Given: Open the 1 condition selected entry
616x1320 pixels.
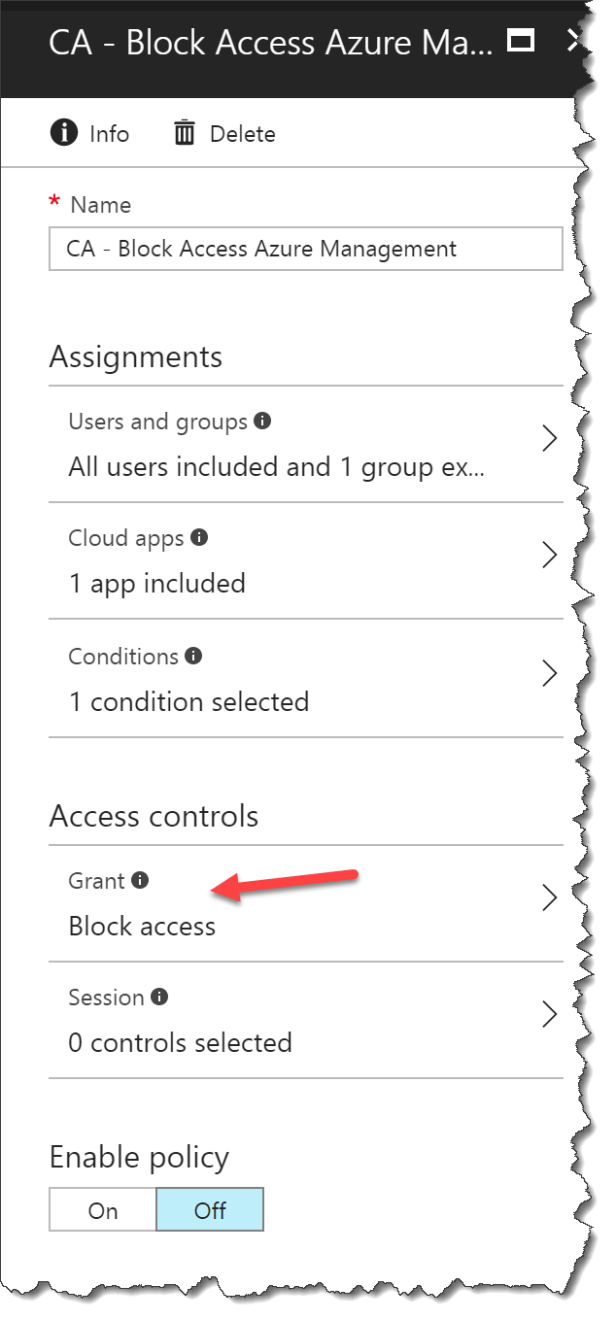Looking at the screenshot, I should pyautogui.click(x=300, y=701).
